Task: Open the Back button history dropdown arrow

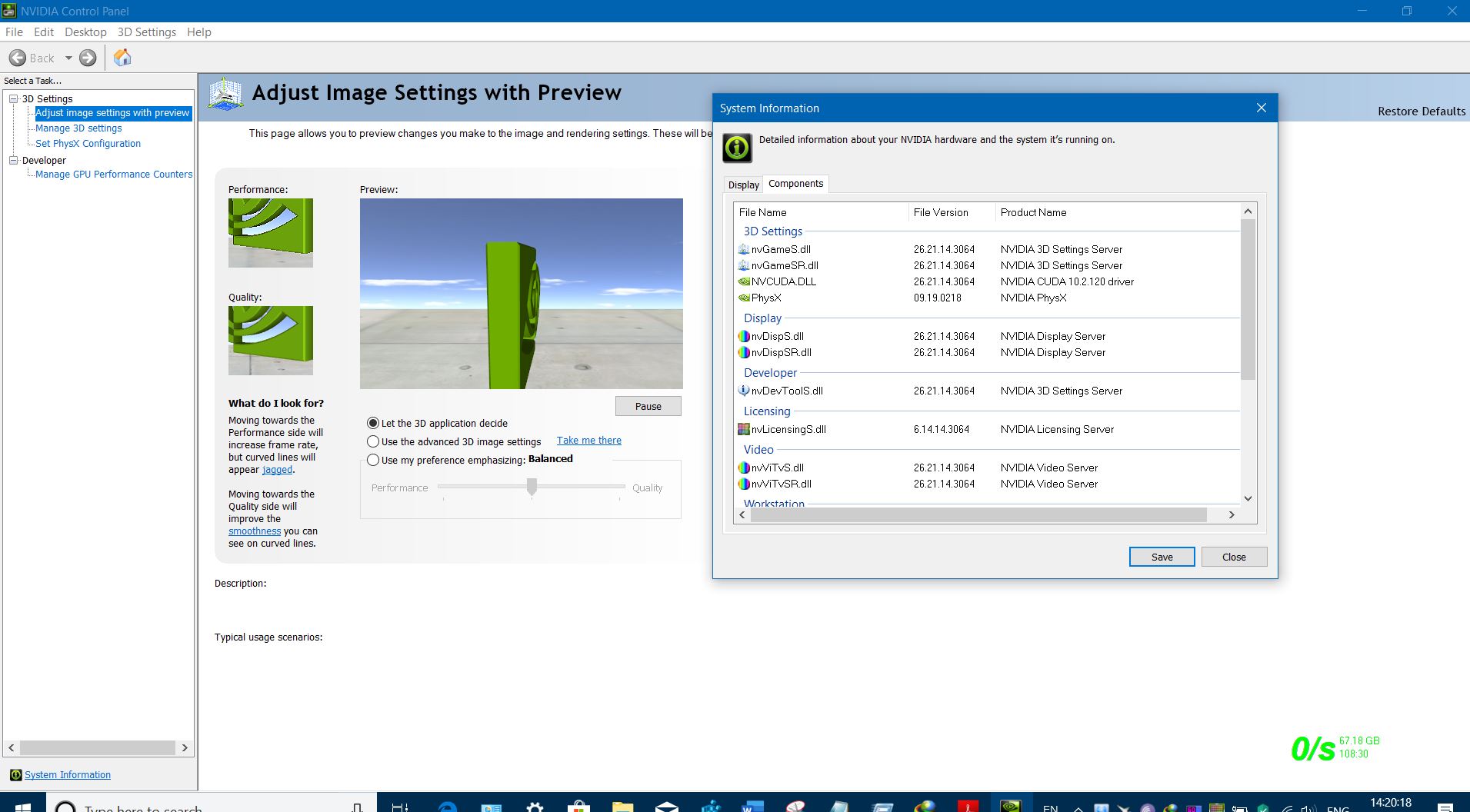Action: pyautogui.click(x=68, y=58)
